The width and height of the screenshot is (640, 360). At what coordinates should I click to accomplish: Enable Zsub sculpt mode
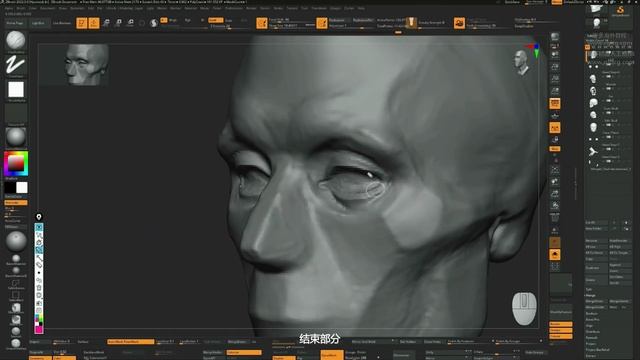(229, 20)
